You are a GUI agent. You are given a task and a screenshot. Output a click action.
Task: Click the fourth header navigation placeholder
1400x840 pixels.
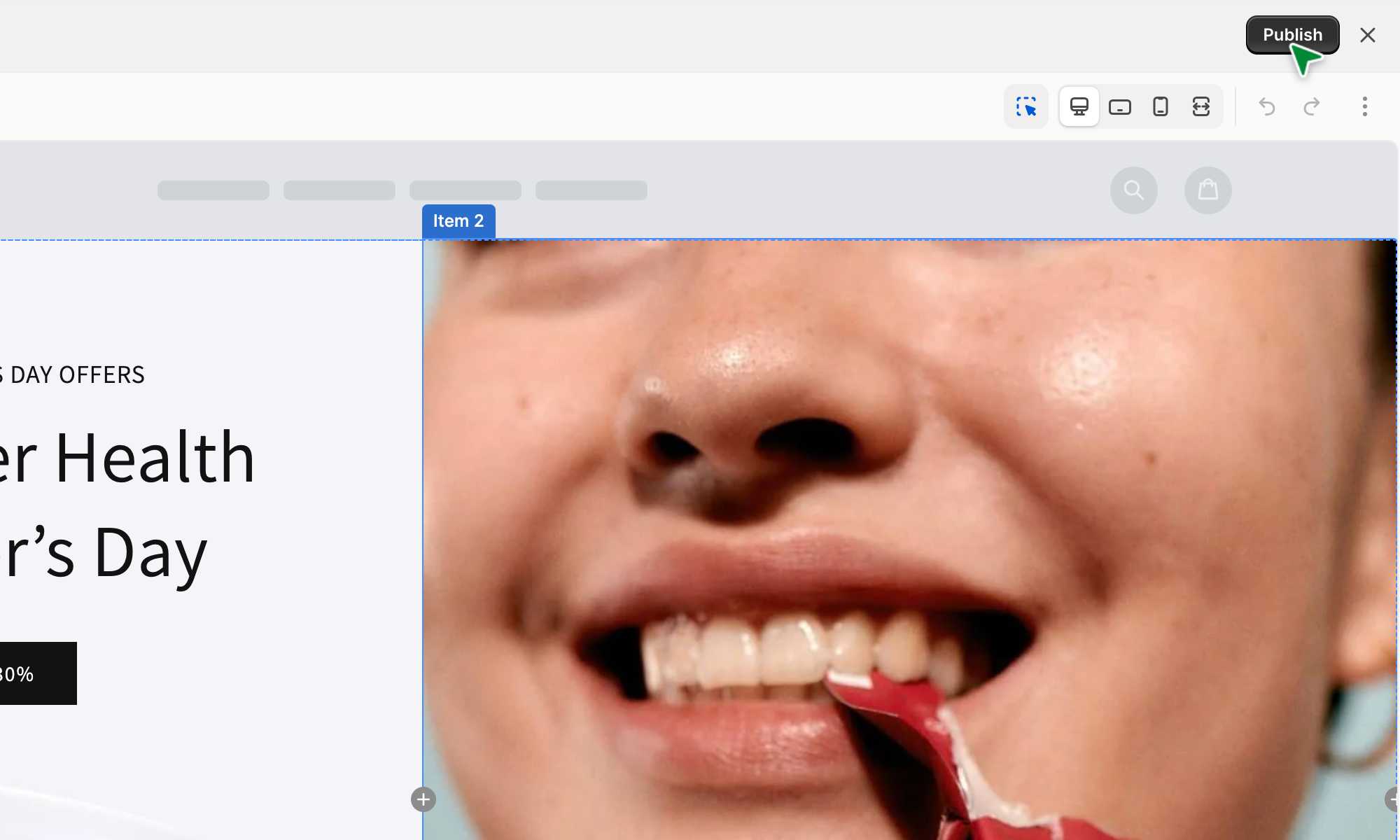click(591, 190)
